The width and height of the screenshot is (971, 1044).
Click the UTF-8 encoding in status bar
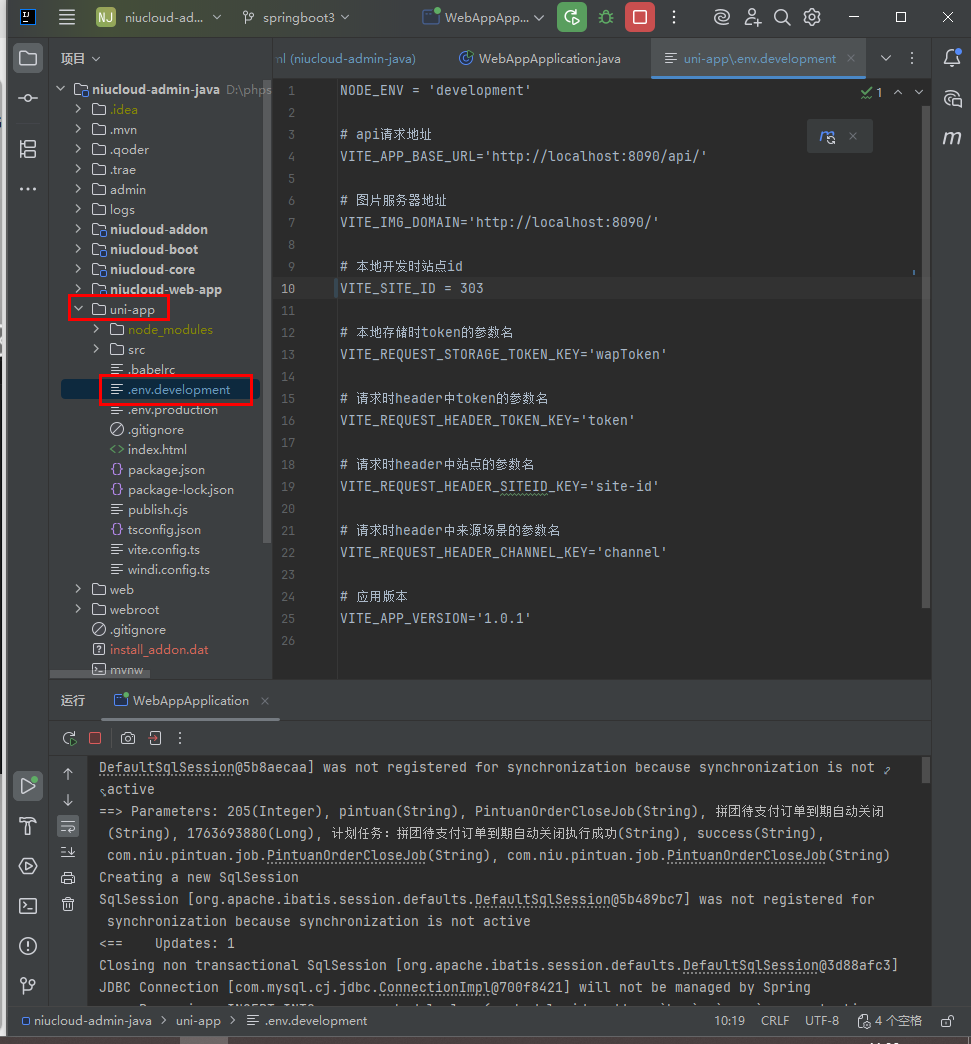[822, 1021]
